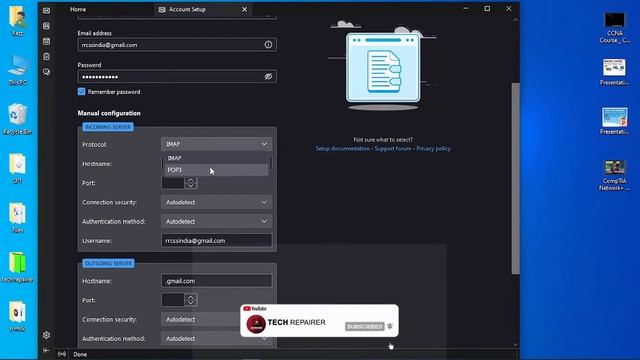Click the online status icon beside Done
Image resolution: width=640 pixels, height=360 pixels.
(62, 354)
